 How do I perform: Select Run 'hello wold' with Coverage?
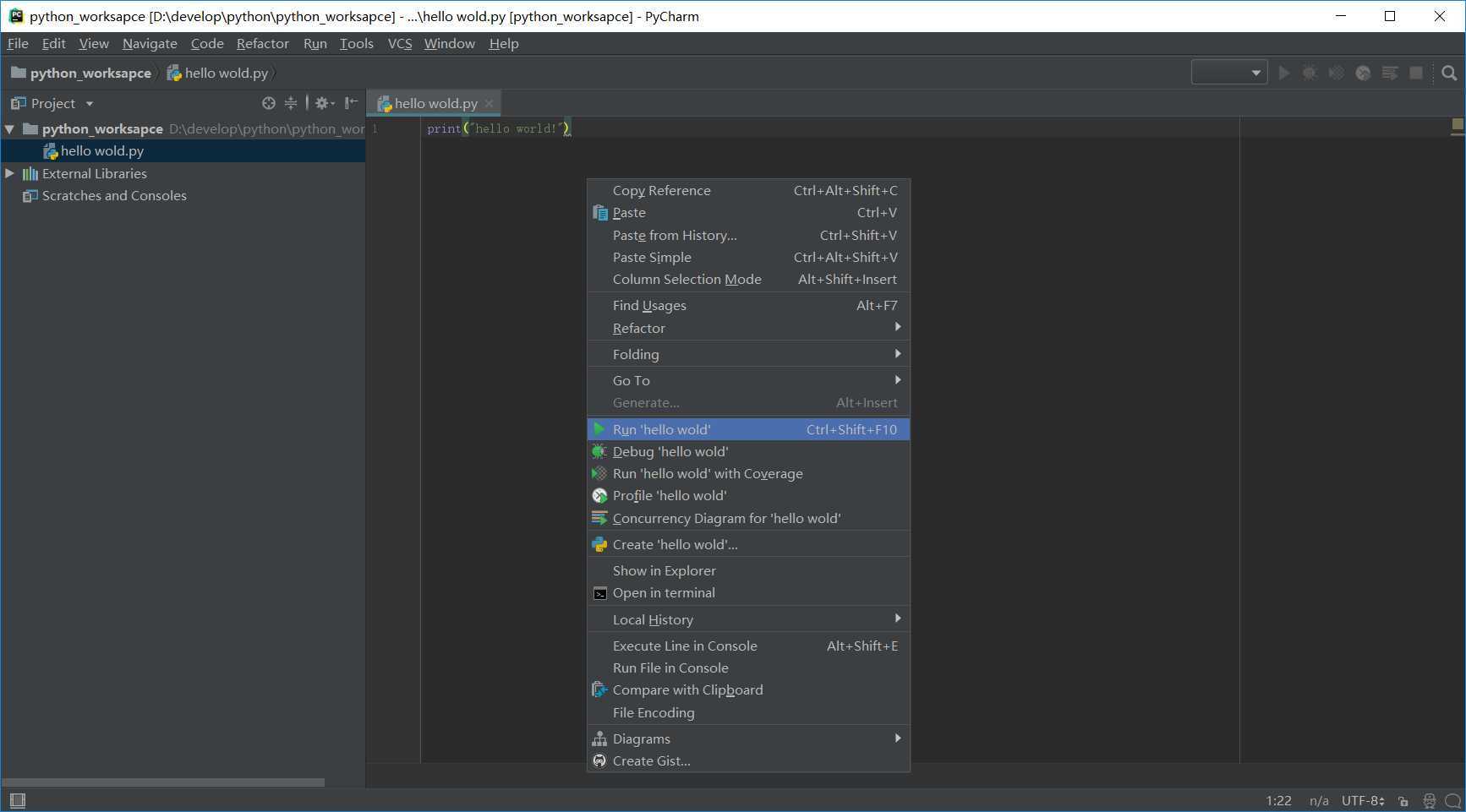point(748,473)
